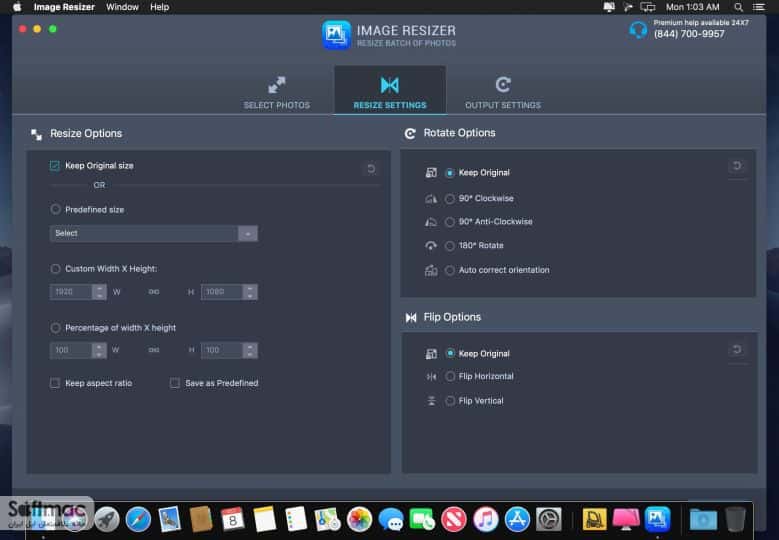Screen dimensions: 779x540
Task: Enable the Keep aspect ratio checkbox
Action: click(55, 383)
